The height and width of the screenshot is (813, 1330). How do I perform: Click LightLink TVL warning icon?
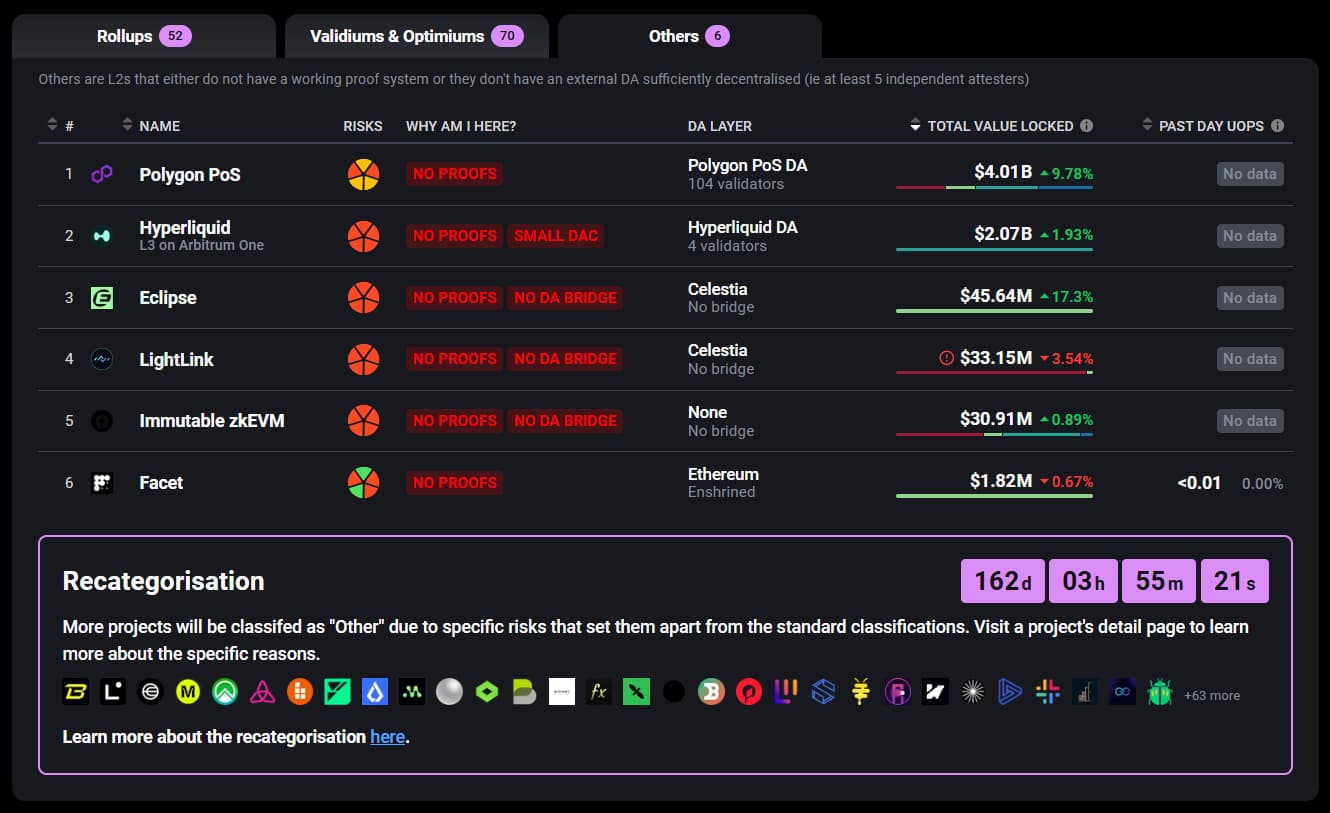click(x=946, y=358)
